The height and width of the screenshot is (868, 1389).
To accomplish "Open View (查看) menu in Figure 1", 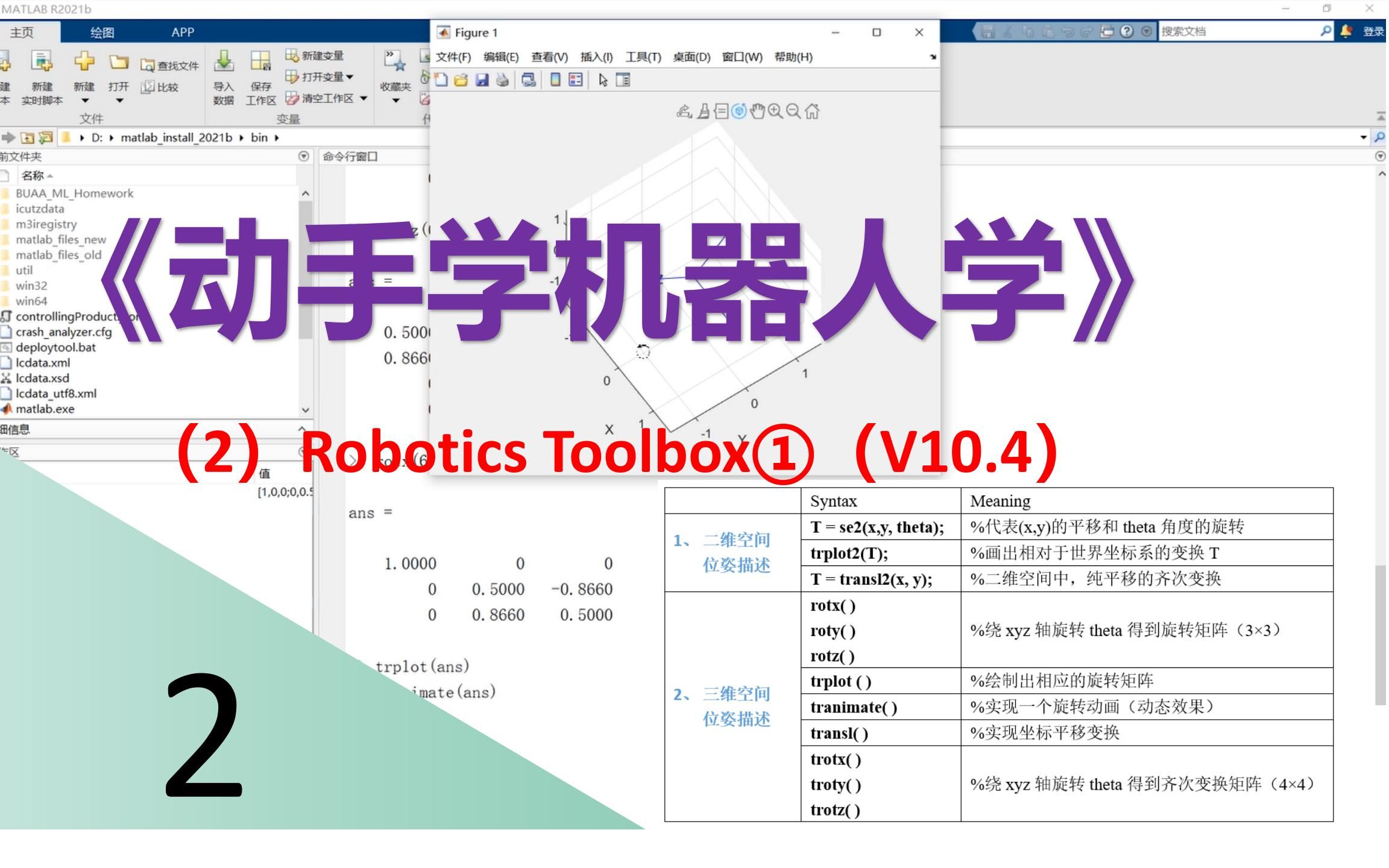I will [x=549, y=57].
